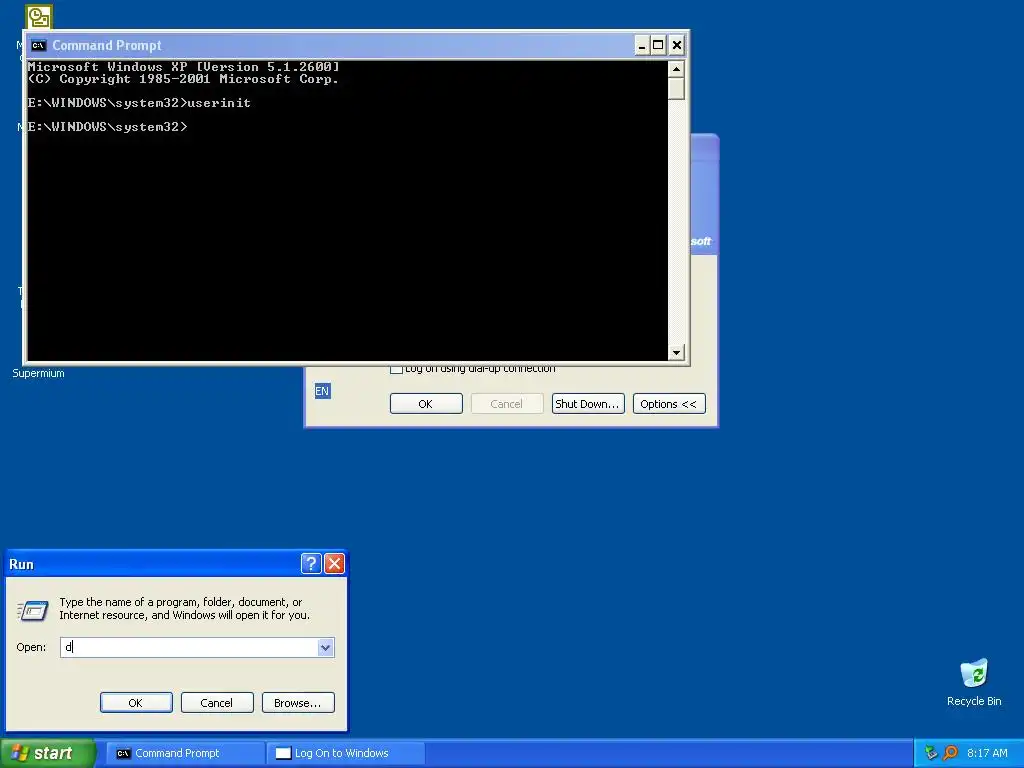Image resolution: width=1024 pixels, height=768 pixels.
Task: Open the Windows Start button
Action: point(48,753)
